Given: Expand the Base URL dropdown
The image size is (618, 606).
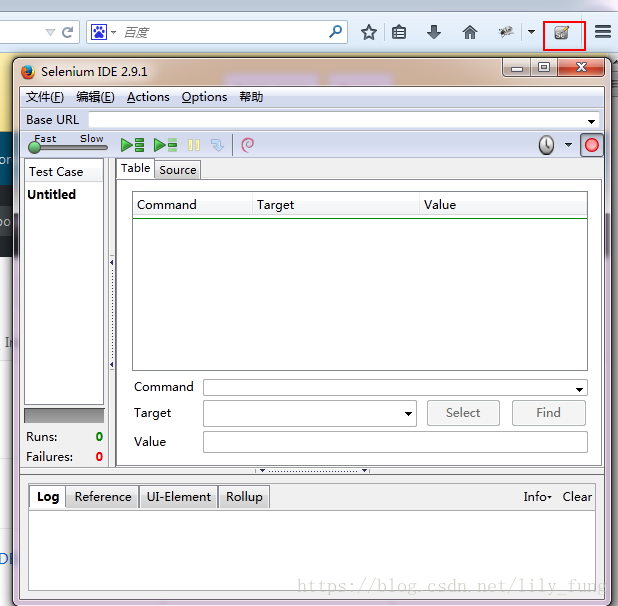Looking at the screenshot, I should pyautogui.click(x=591, y=121).
